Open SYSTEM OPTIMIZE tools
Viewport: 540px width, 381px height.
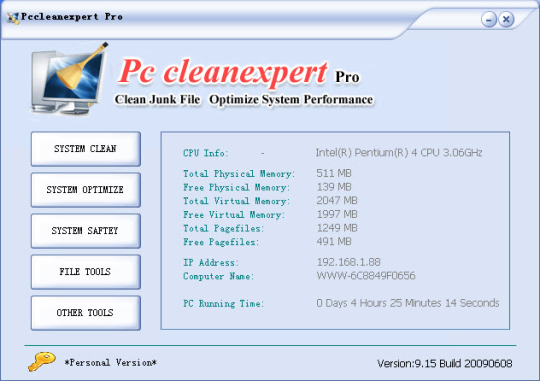[x=86, y=190]
